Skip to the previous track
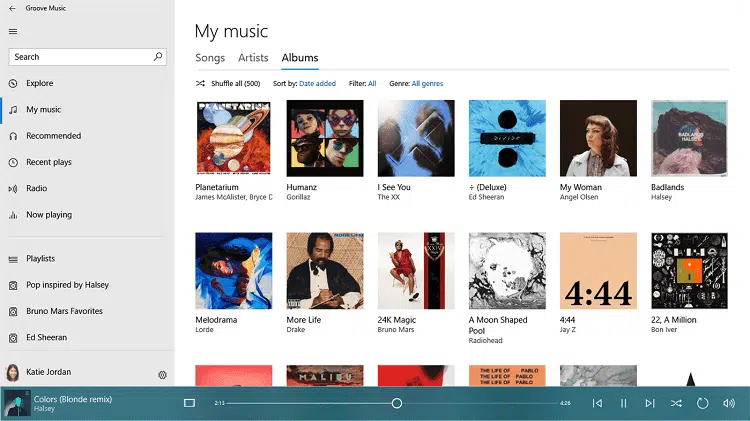The height and width of the screenshot is (421, 750). pyautogui.click(x=597, y=403)
